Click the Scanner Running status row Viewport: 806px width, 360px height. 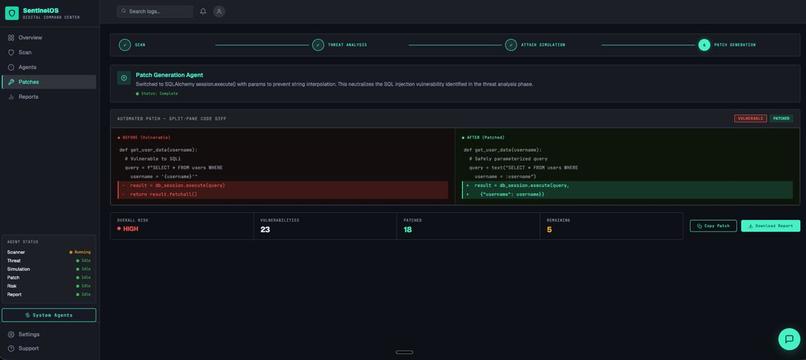tap(49, 252)
